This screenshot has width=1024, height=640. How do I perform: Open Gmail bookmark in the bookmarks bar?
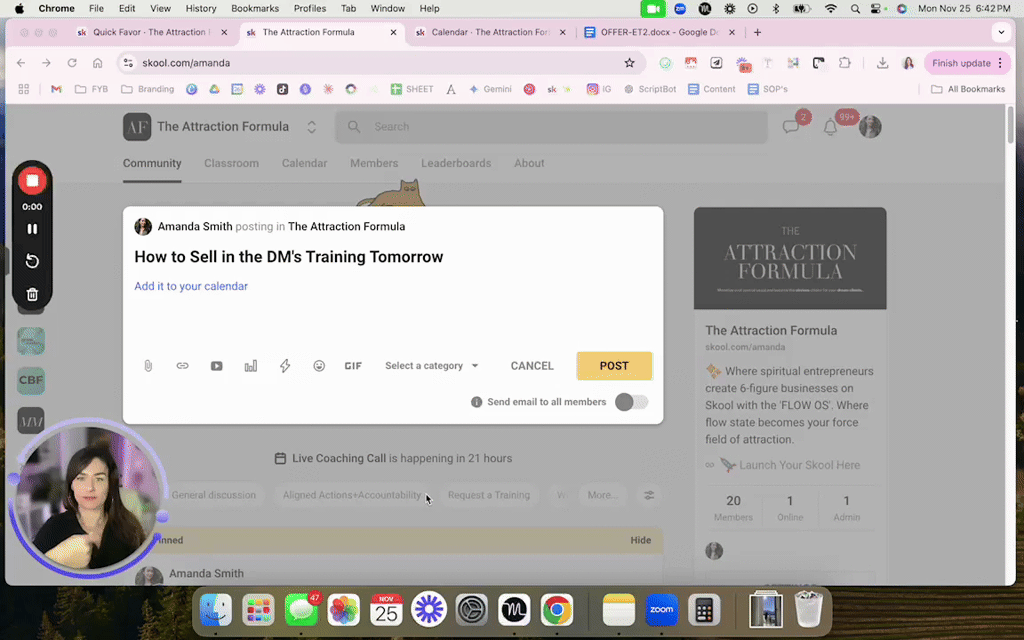click(56, 89)
